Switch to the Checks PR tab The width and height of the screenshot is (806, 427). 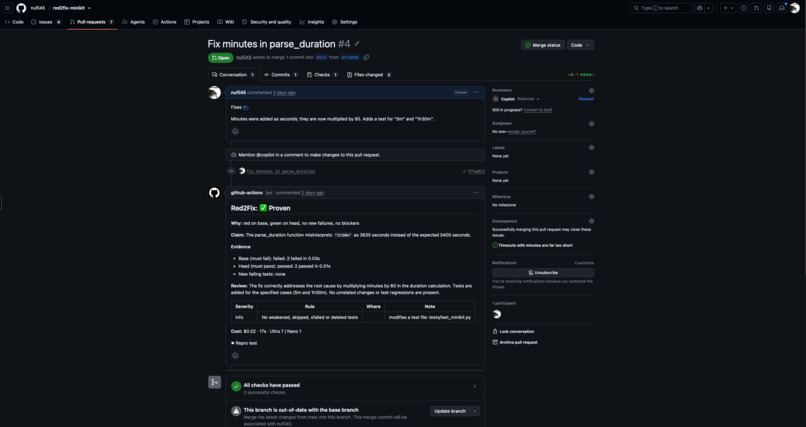point(322,75)
